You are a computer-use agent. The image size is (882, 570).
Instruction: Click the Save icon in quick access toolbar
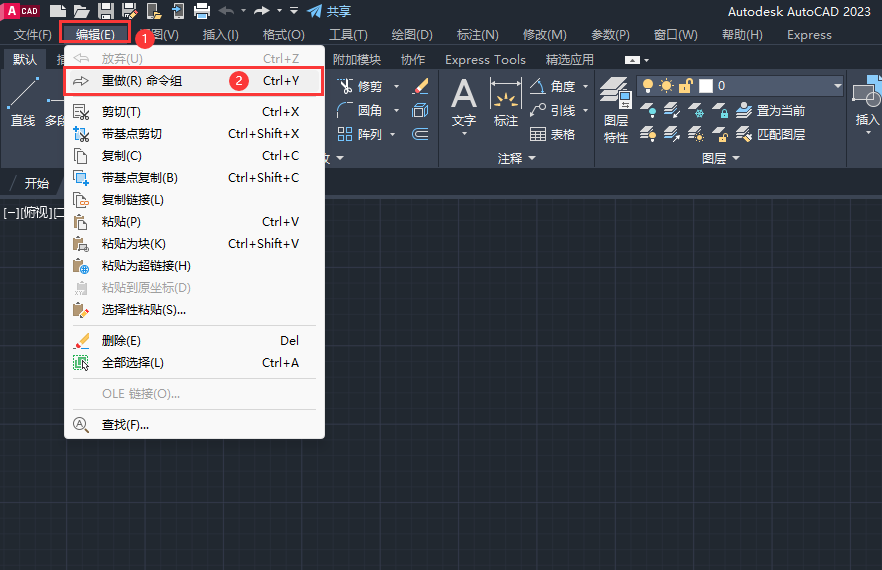(x=106, y=11)
